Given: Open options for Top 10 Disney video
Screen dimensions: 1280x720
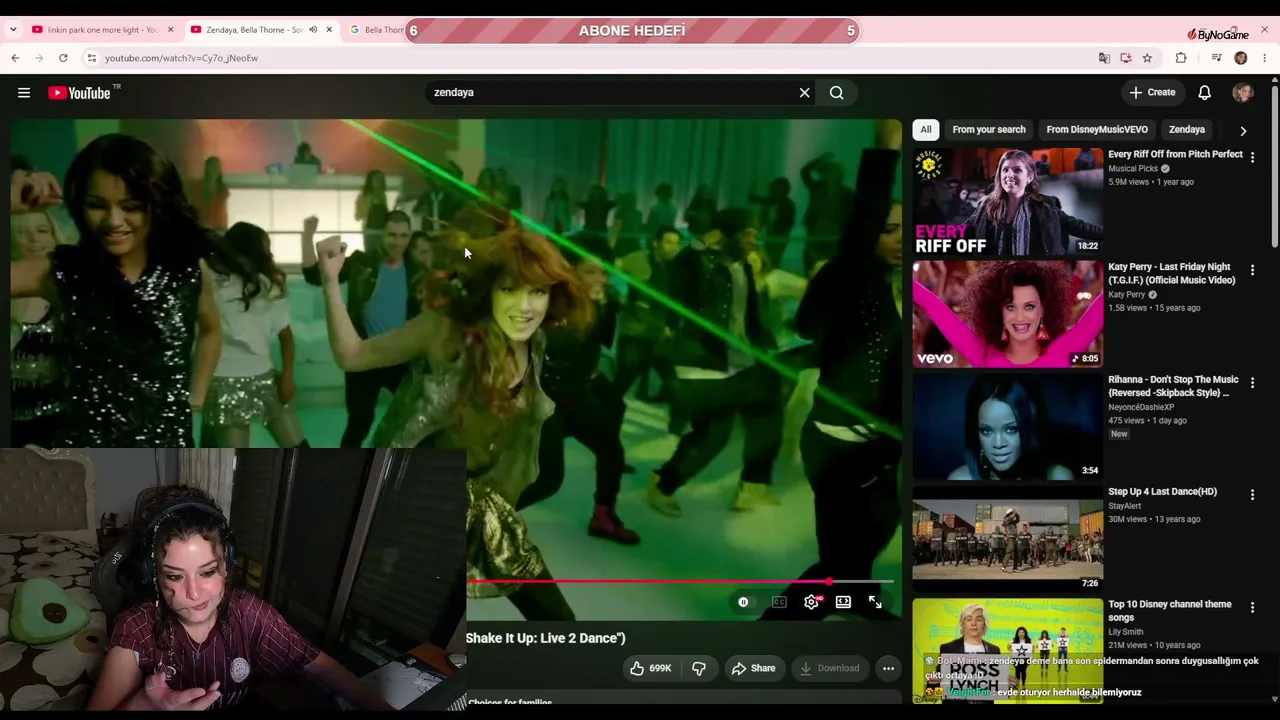Looking at the screenshot, I should point(1252,607).
